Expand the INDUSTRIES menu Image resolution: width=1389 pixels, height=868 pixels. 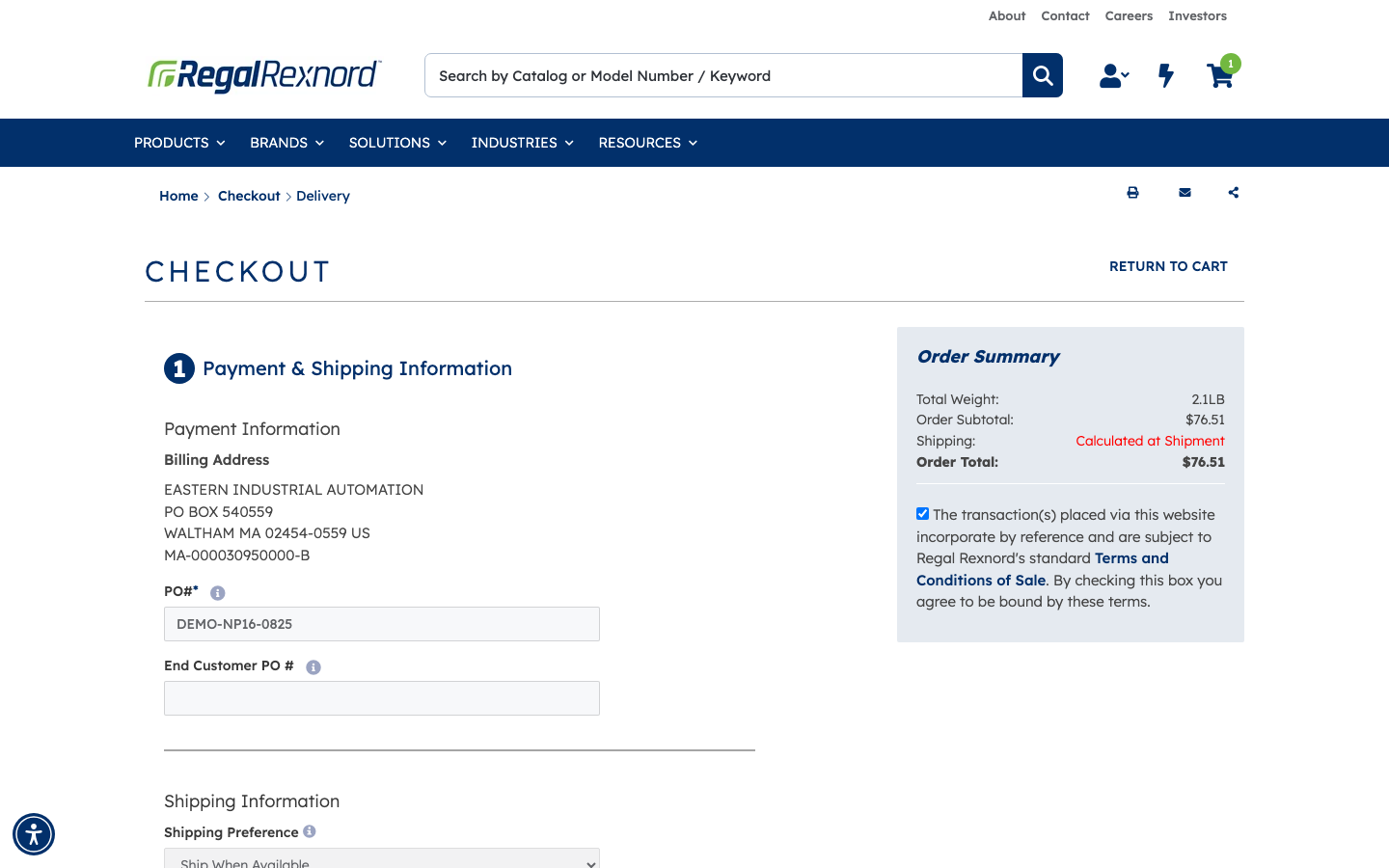pos(522,143)
